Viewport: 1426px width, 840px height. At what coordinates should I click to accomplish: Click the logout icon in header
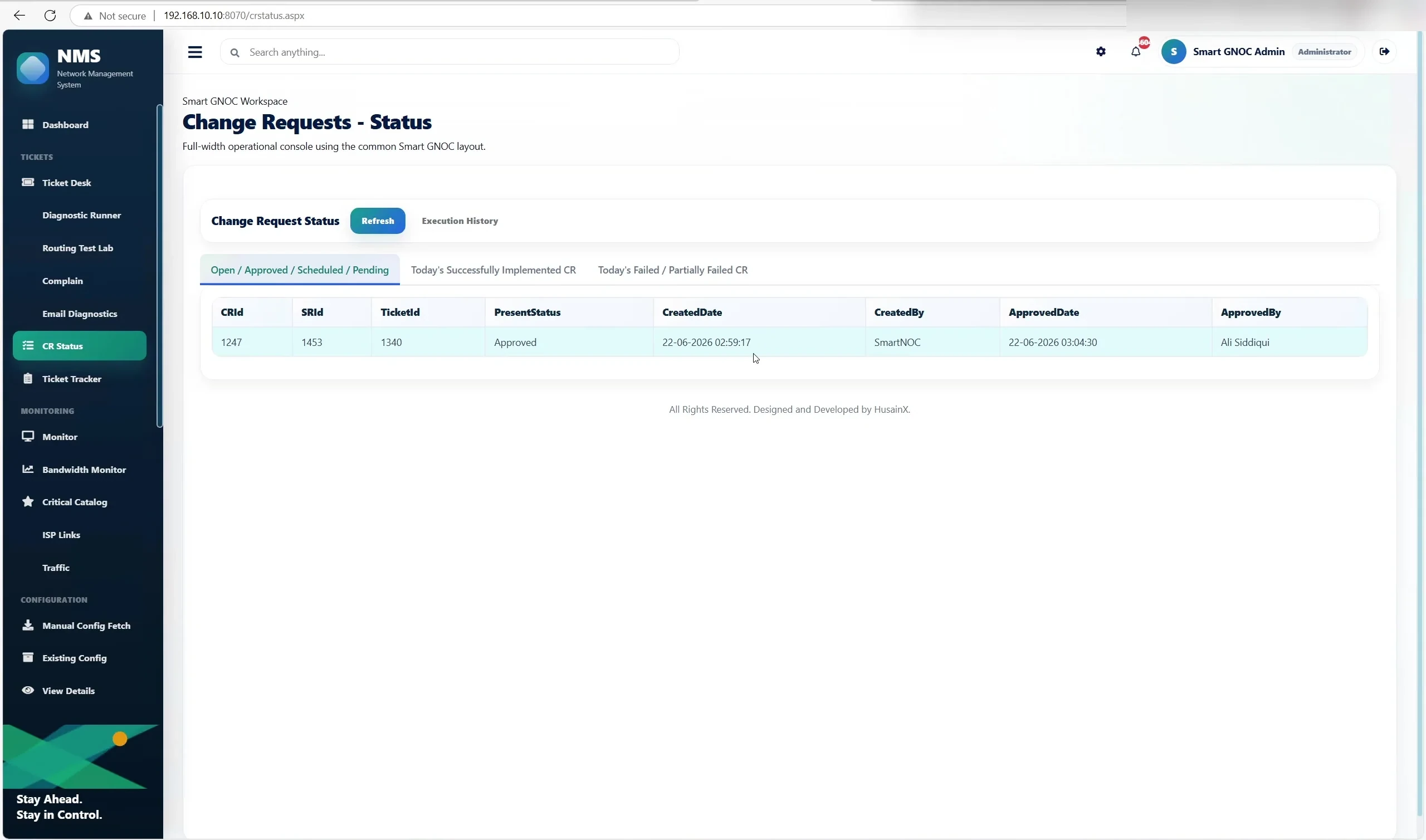(1384, 51)
